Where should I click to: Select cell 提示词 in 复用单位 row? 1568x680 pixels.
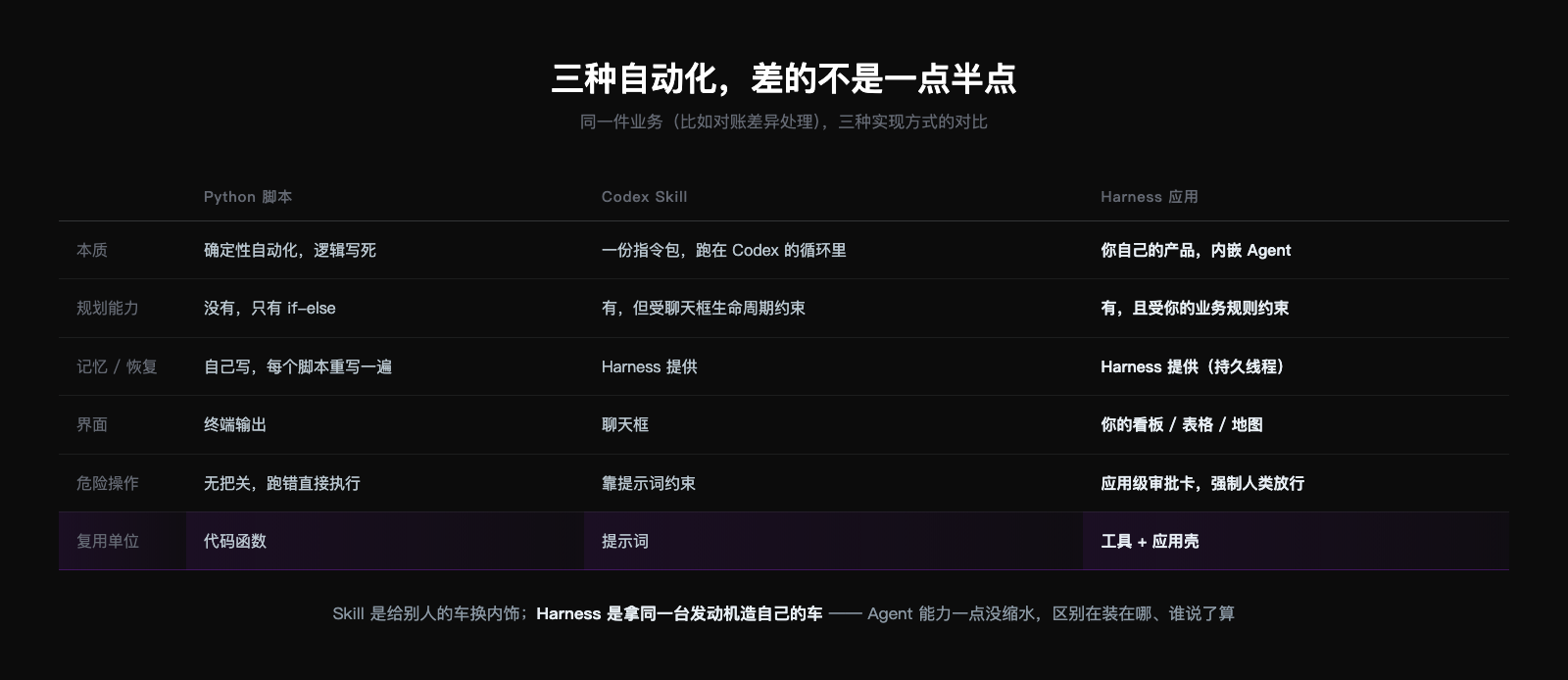[625, 541]
